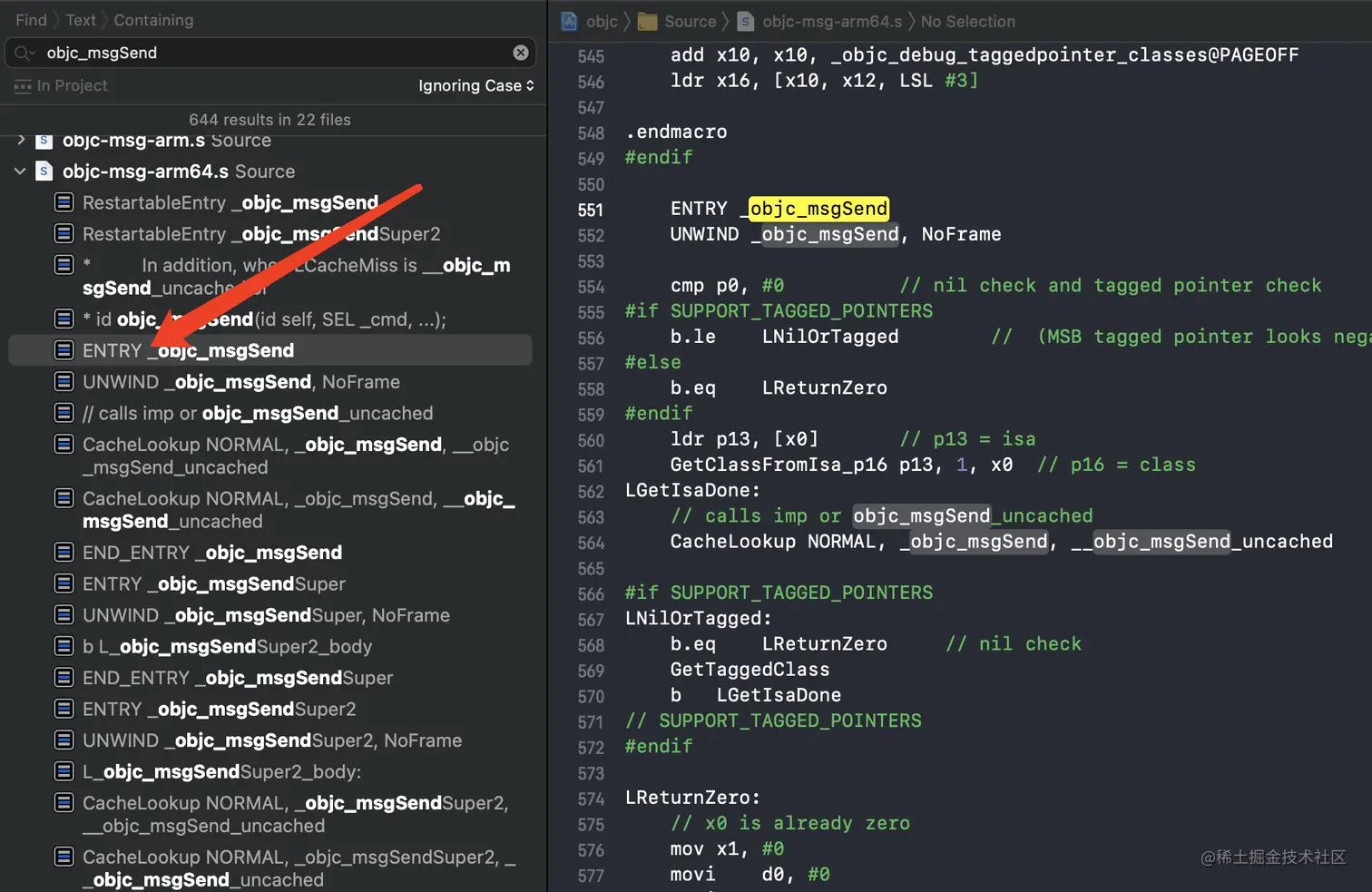Screen dimensions: 1372x892
Task: Click GetTaggedClass in code editor
Action: point(750,670)
